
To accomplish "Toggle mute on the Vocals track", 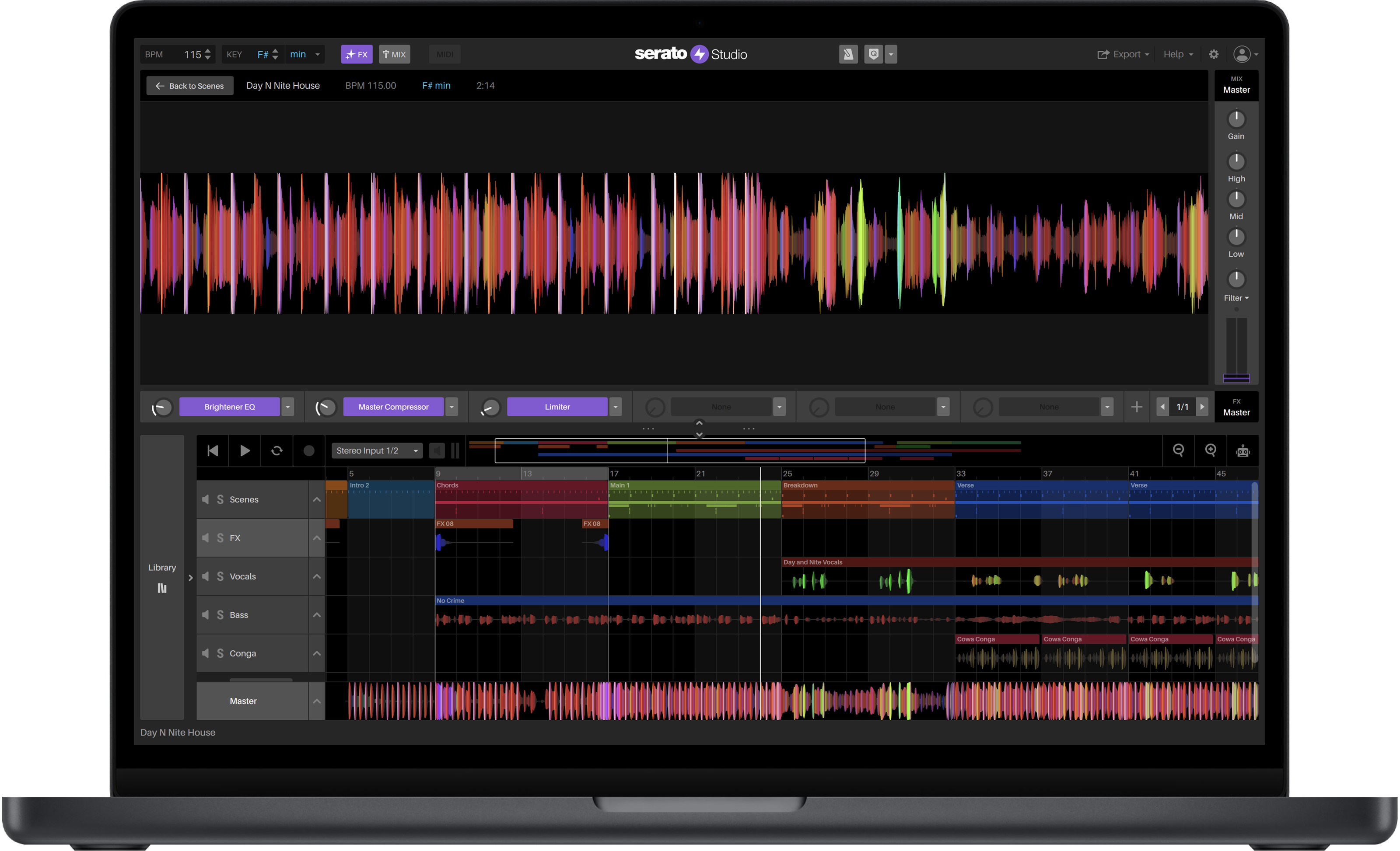I will (206, 576).
